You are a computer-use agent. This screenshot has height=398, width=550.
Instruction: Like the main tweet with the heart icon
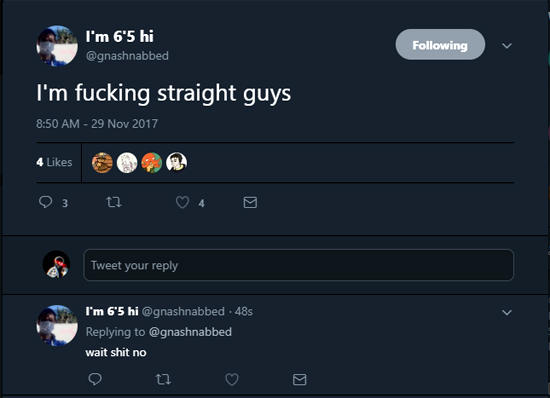pyautogui.click(x=182, y=202)
